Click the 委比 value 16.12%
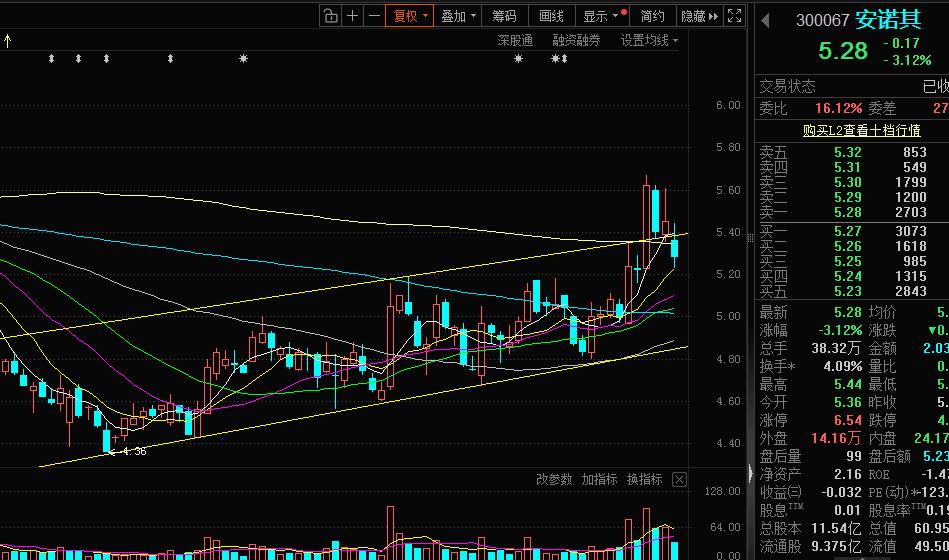 (x=838, y=108)
